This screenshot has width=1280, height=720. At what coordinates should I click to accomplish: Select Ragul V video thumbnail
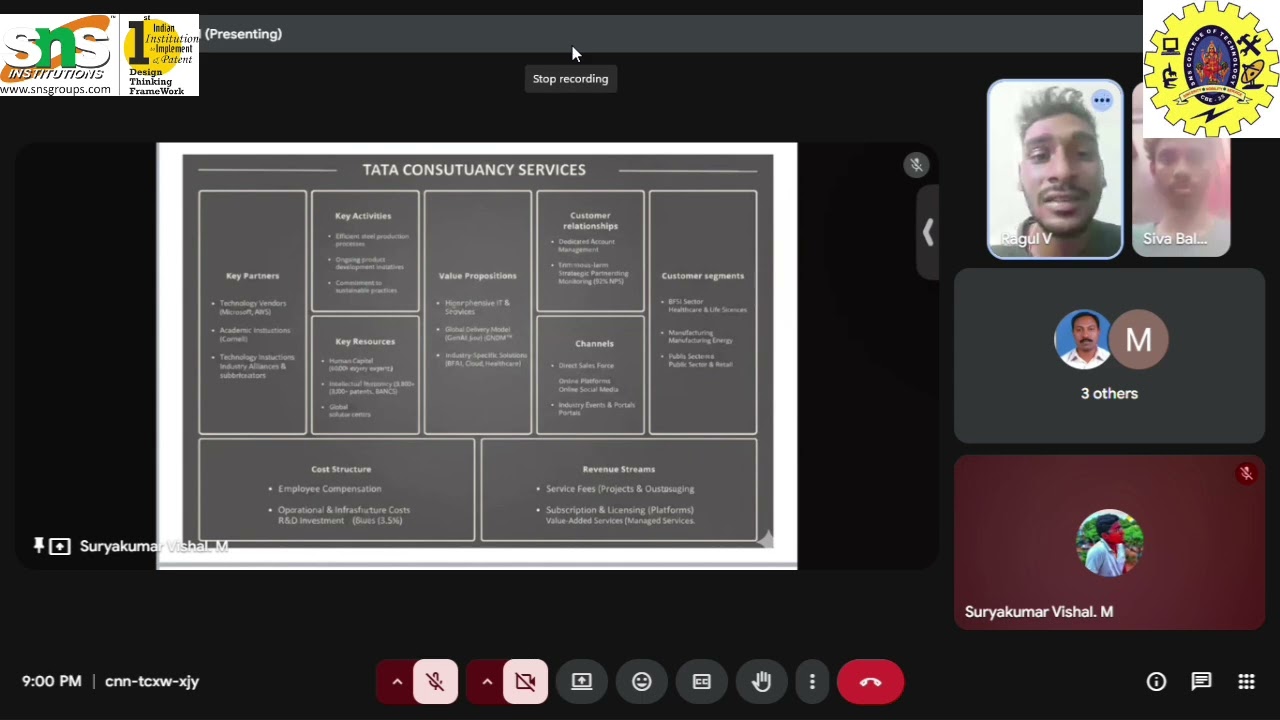(1055, 169)
